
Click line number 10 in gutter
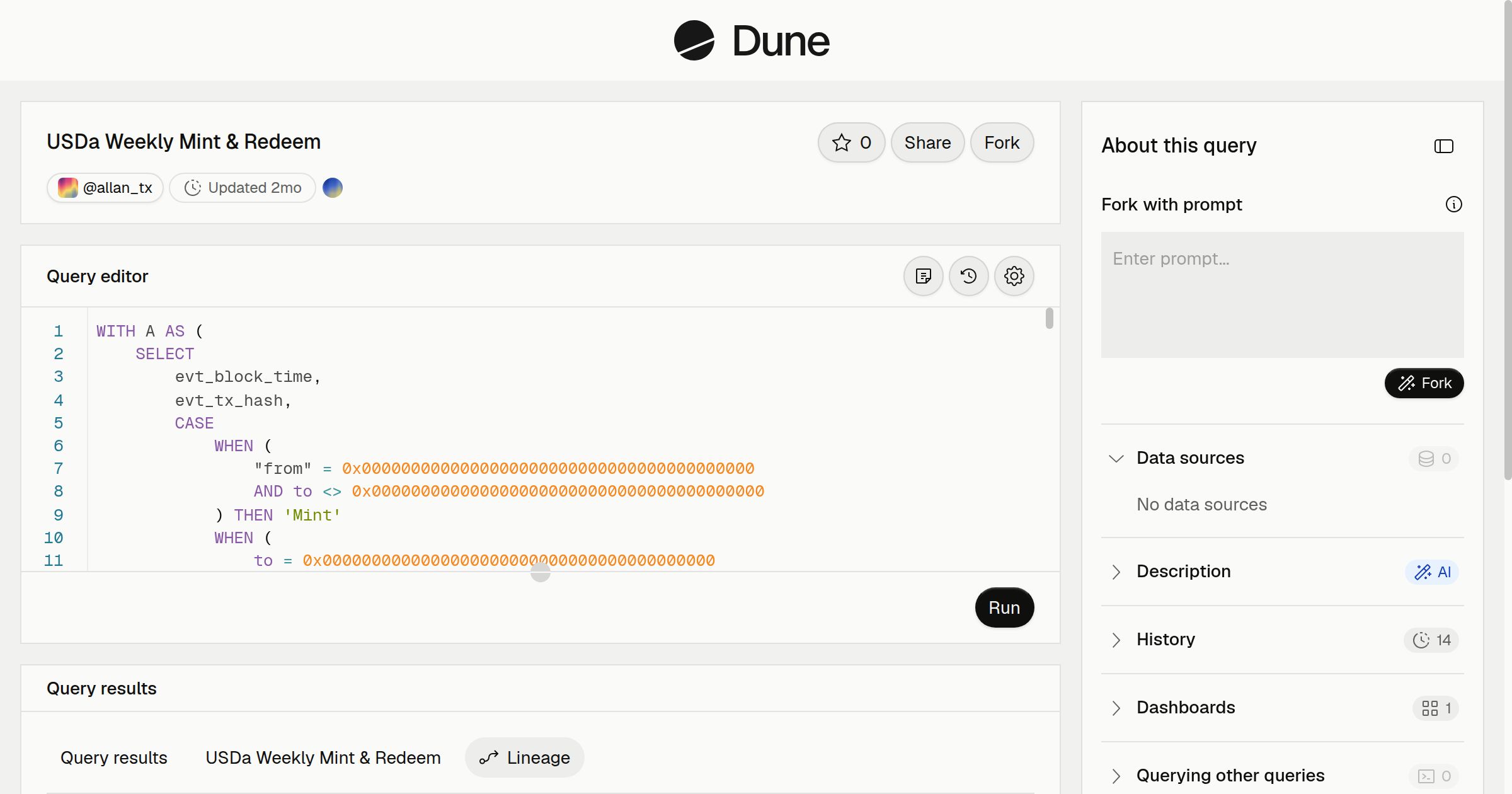click(x=54, y=538)
